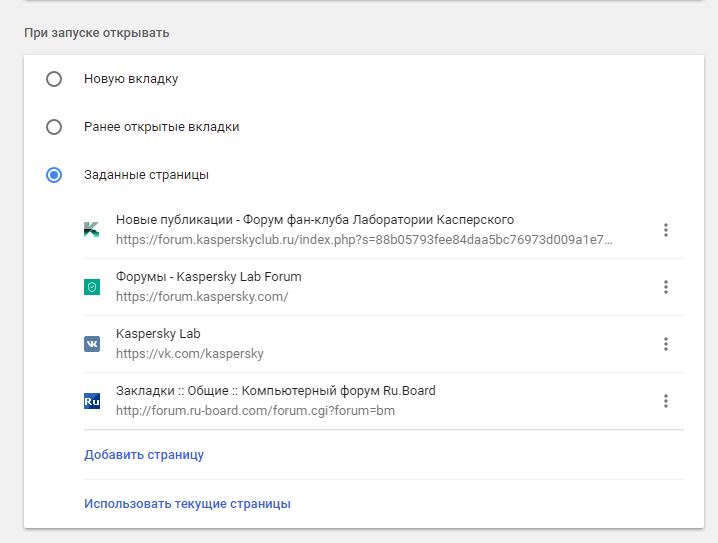
Task: Click the "Новые публикации" Kaspersky club page title
Action: [315, 220]
